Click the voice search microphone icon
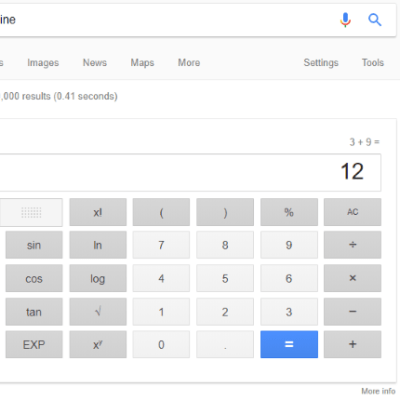400x400 pixels. [345, 20]
